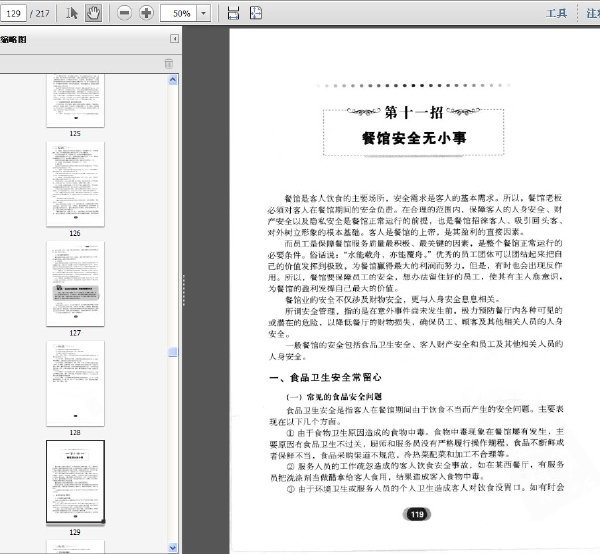
Task: Click chapter heading 第十一招
Action: coord(413,112)
